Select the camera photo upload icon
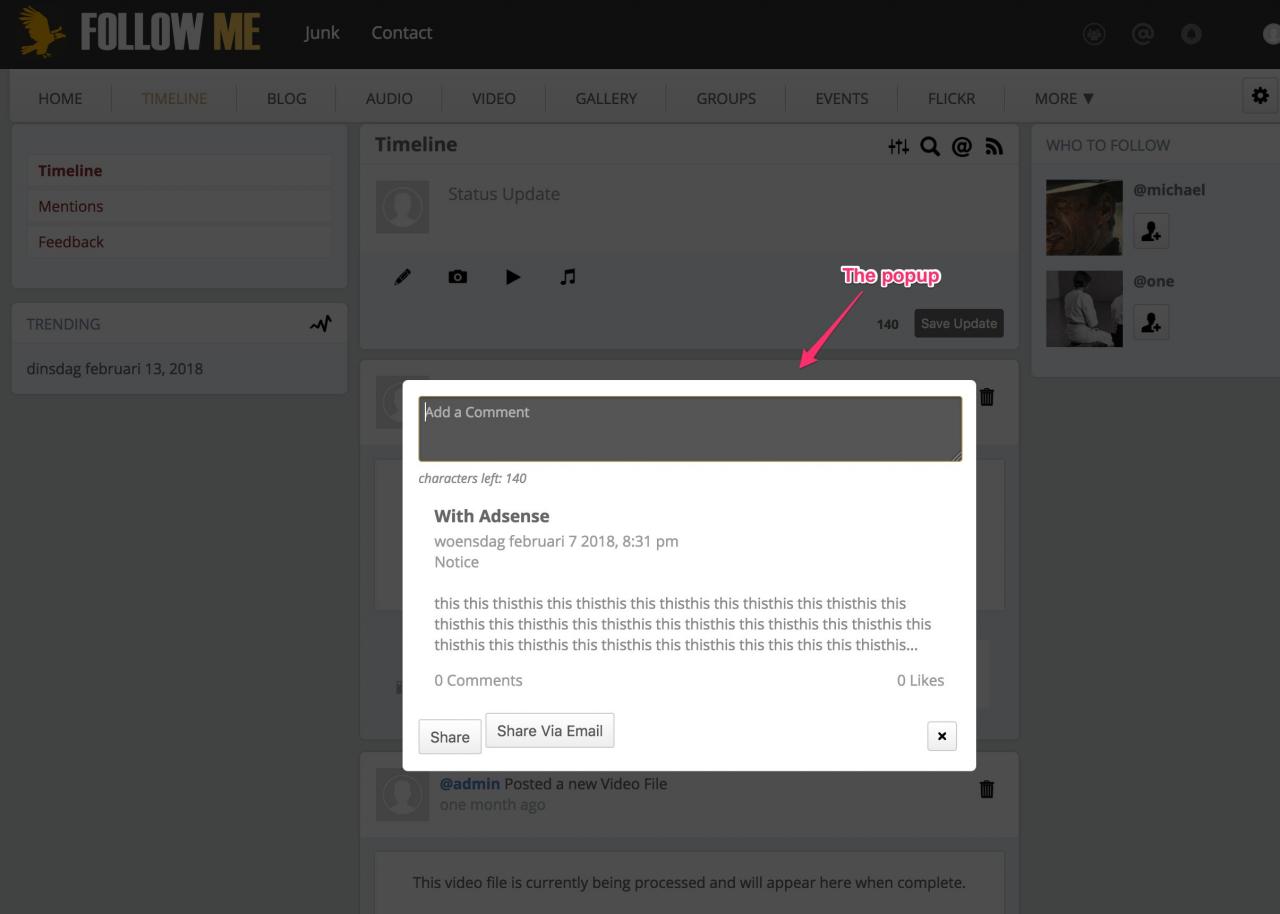The width and height of the screenshot is (1280, 914). click(x=457, y=277)
